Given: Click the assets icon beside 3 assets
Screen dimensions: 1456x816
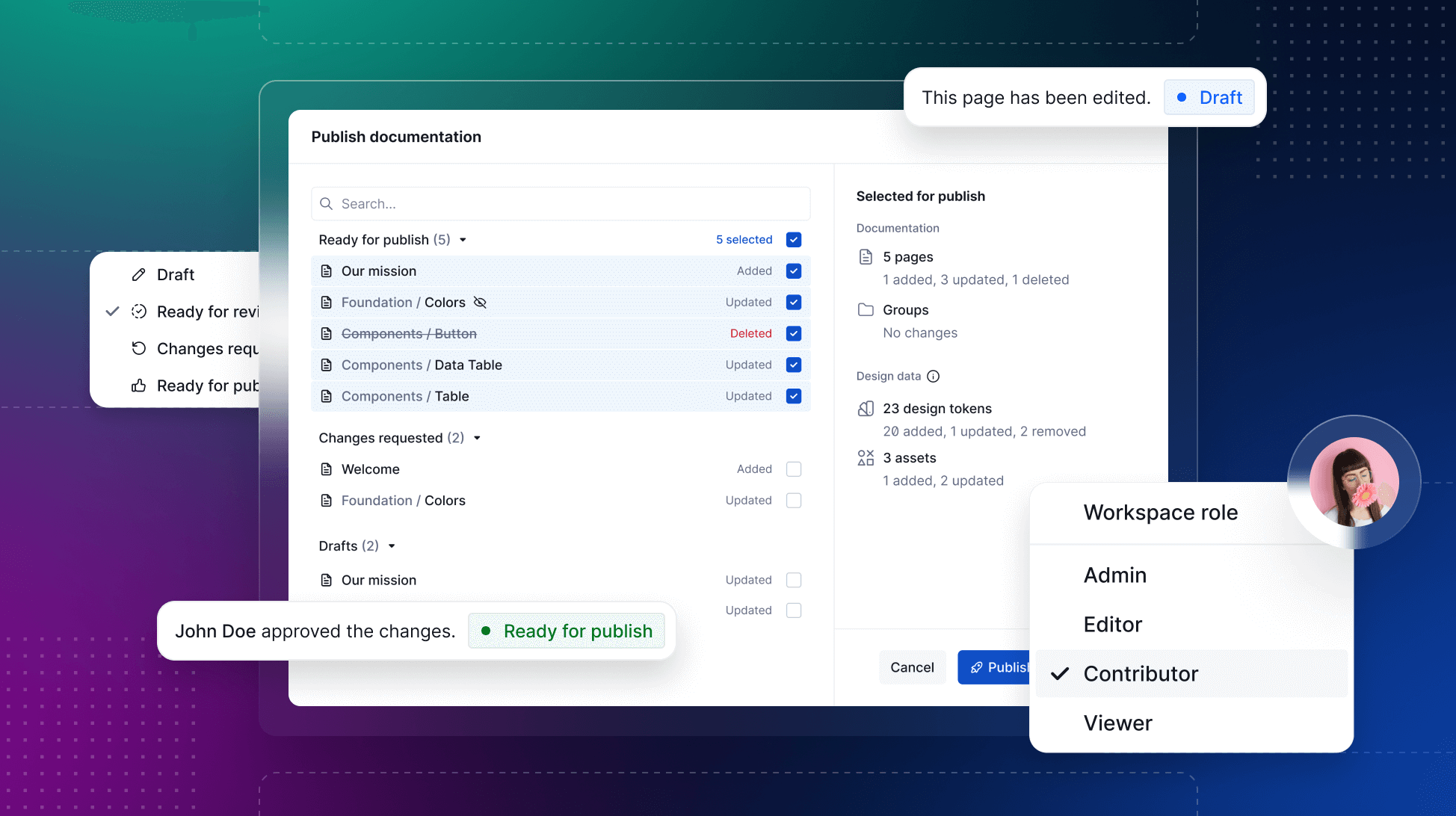Looking at the screenshot, I should 866,457.
